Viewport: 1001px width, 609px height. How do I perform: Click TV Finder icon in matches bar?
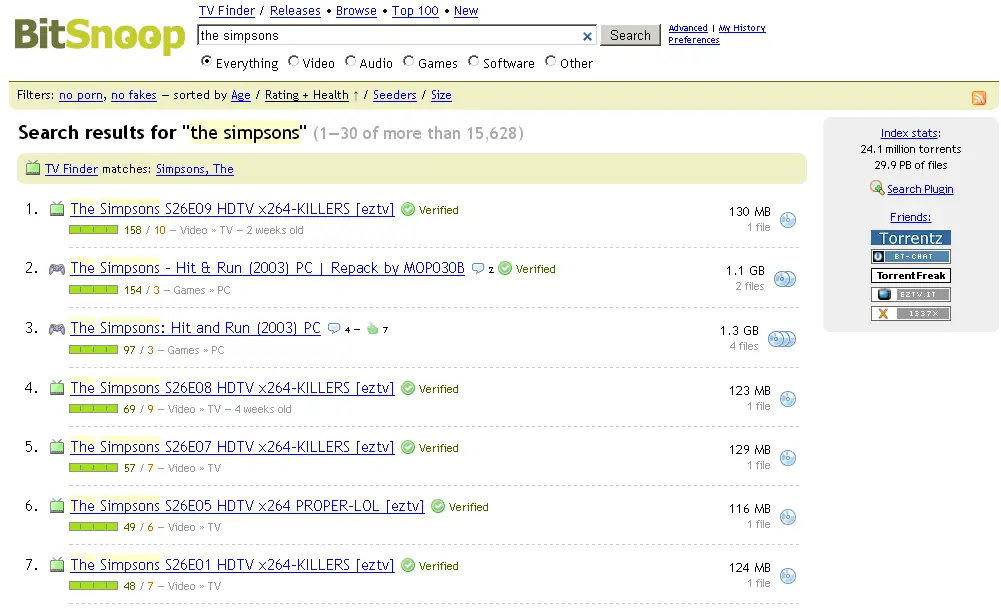click(33, 168)
